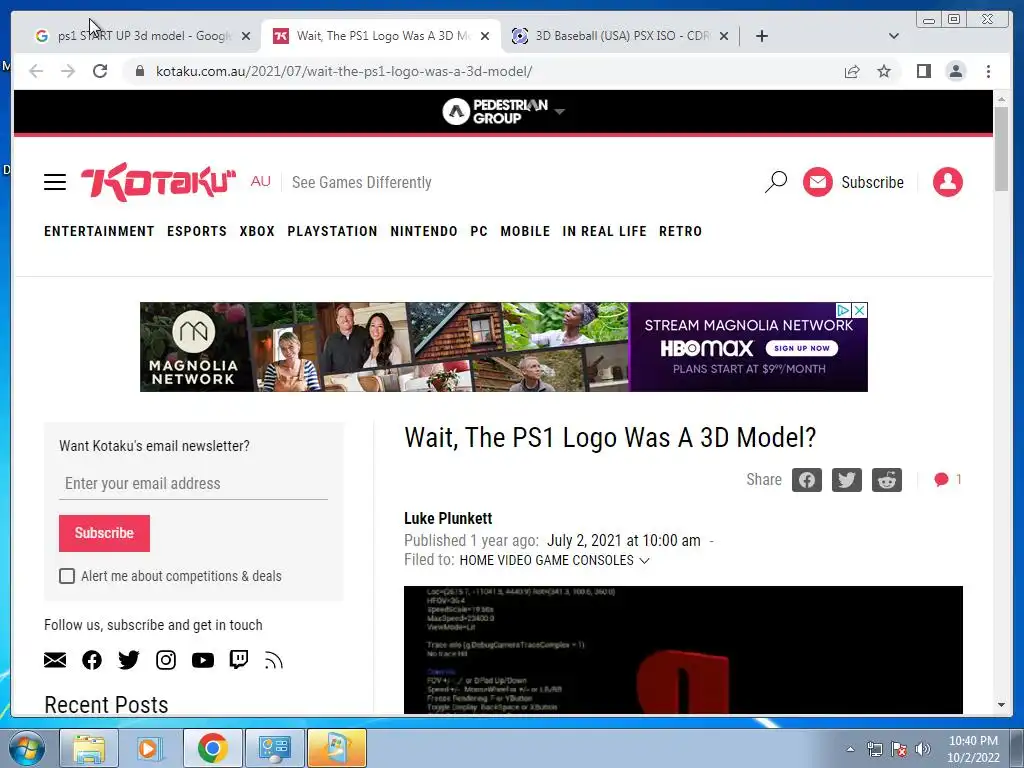Open the Mobile section
The height and width of the screenshot is (768, 1024).
point(525,231)
